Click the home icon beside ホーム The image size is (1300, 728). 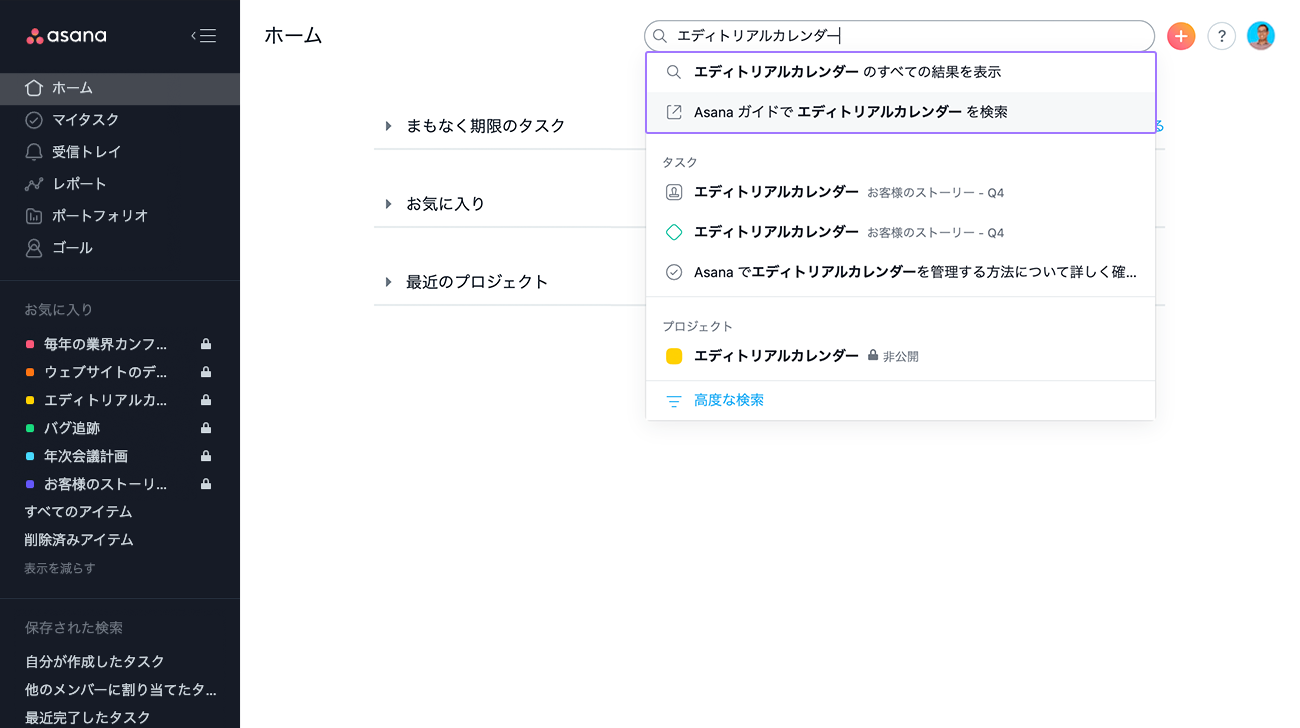coord(34,88)
